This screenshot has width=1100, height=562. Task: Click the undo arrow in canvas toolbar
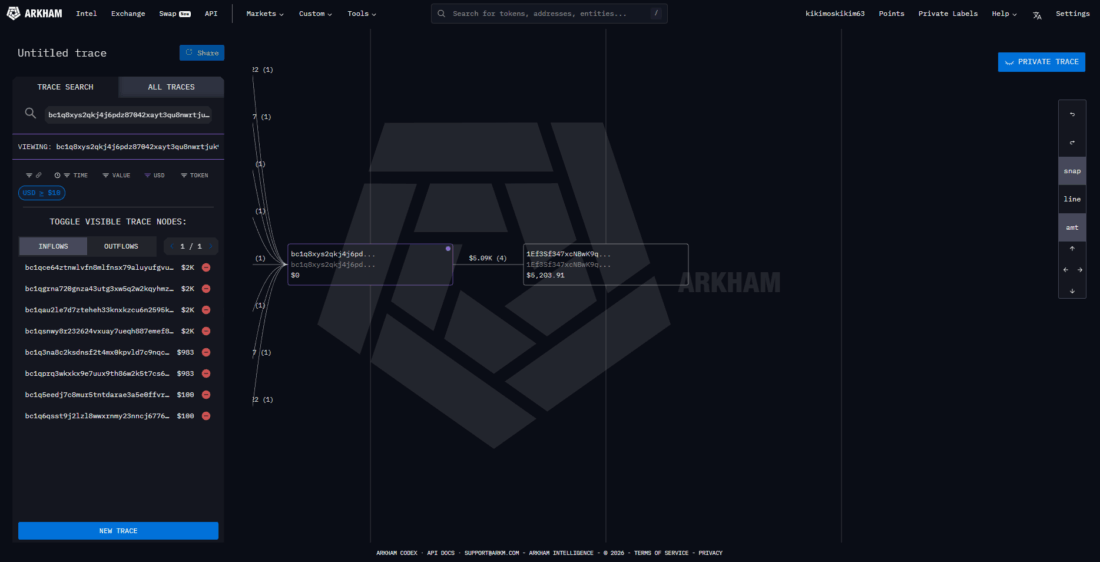pyautogui.click(x=1072, y=114)
